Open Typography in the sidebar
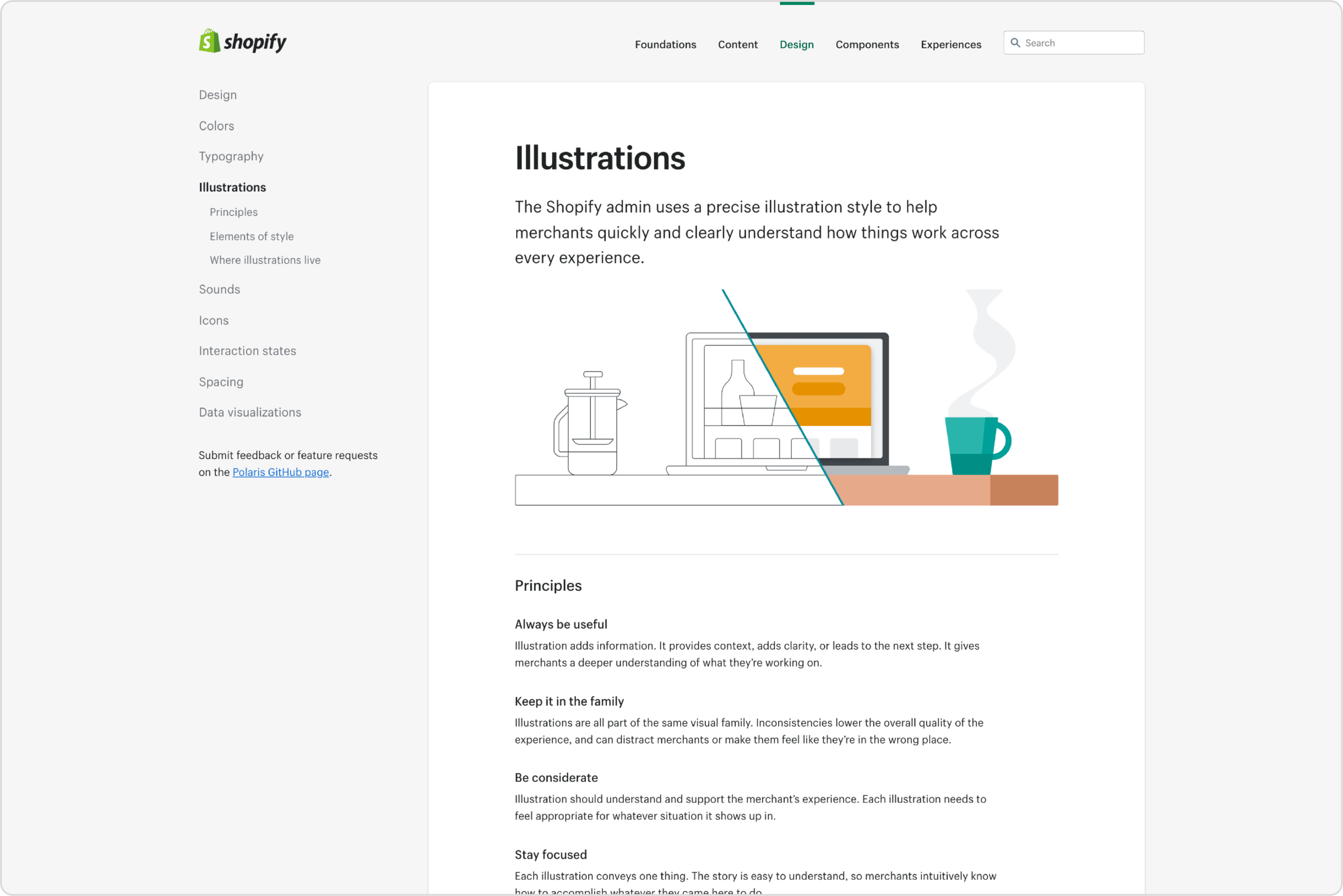The image size is (1343, 896). (231, 156)
